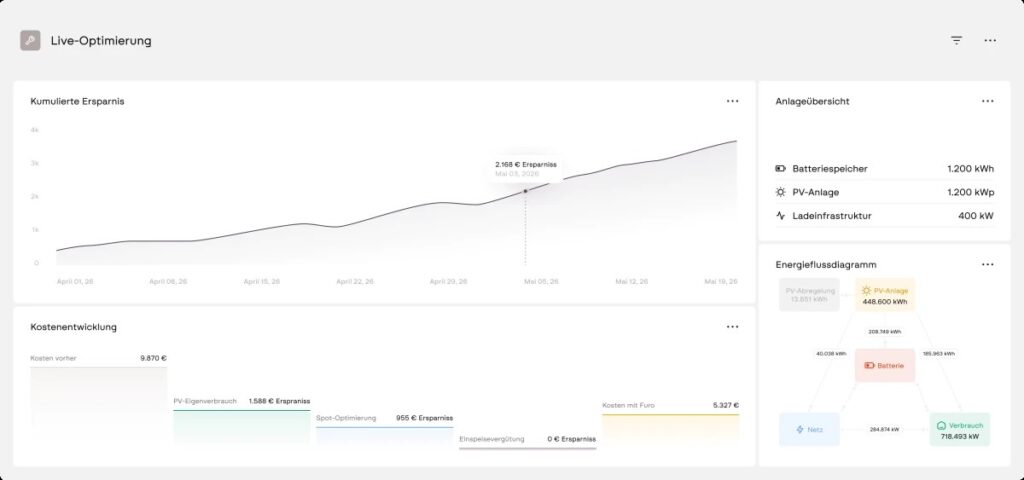Click the 40.036 kWh flow label
Image resolution: width=1024 pixels, height=480 pixels.
831,353
